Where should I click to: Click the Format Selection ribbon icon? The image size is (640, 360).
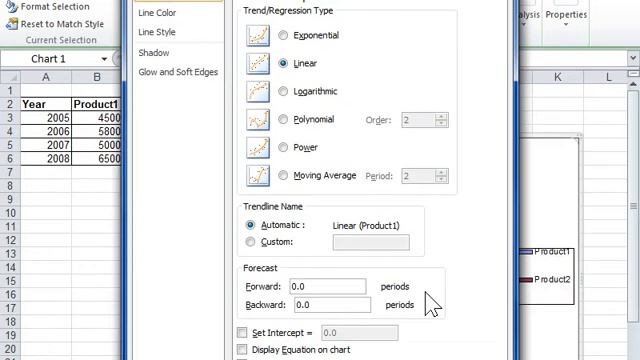pyautogui.click(x=12, y=7)
